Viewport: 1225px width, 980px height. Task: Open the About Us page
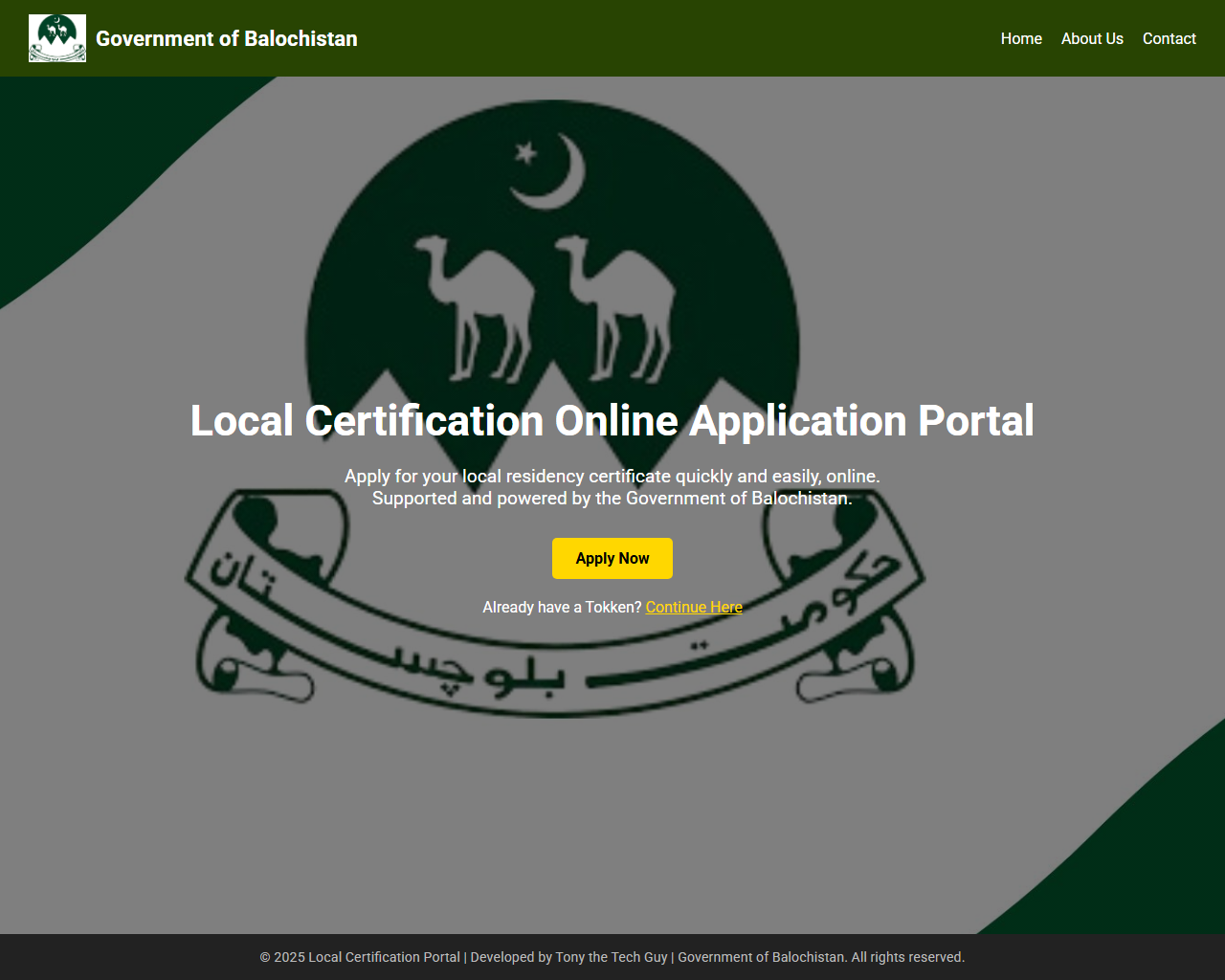click(1092, 38)
